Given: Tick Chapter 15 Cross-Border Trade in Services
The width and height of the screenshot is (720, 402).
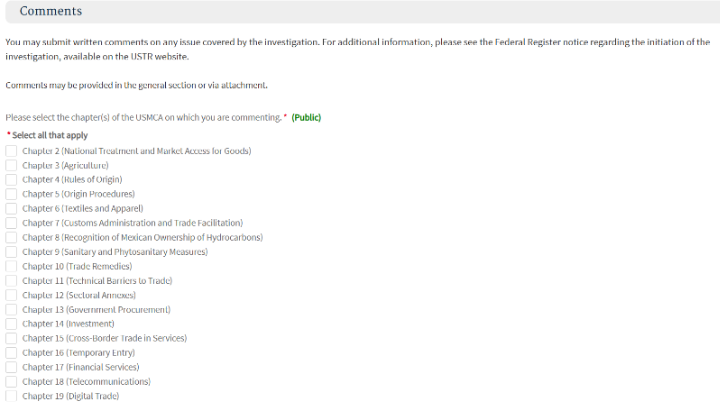Looking at the screenshot, I should coord(11,339).
